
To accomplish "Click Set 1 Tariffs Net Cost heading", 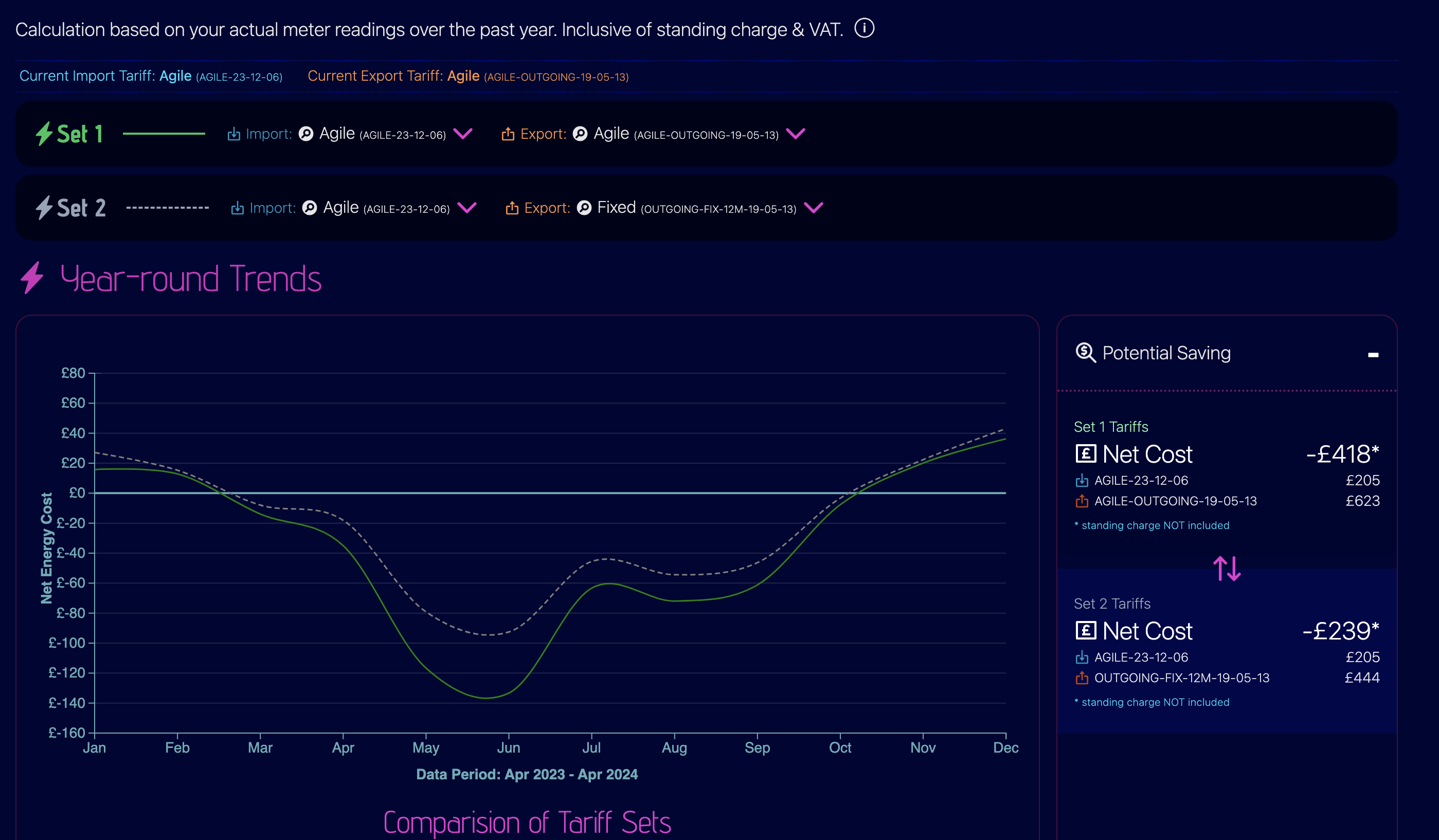I will click(1147, 454).
